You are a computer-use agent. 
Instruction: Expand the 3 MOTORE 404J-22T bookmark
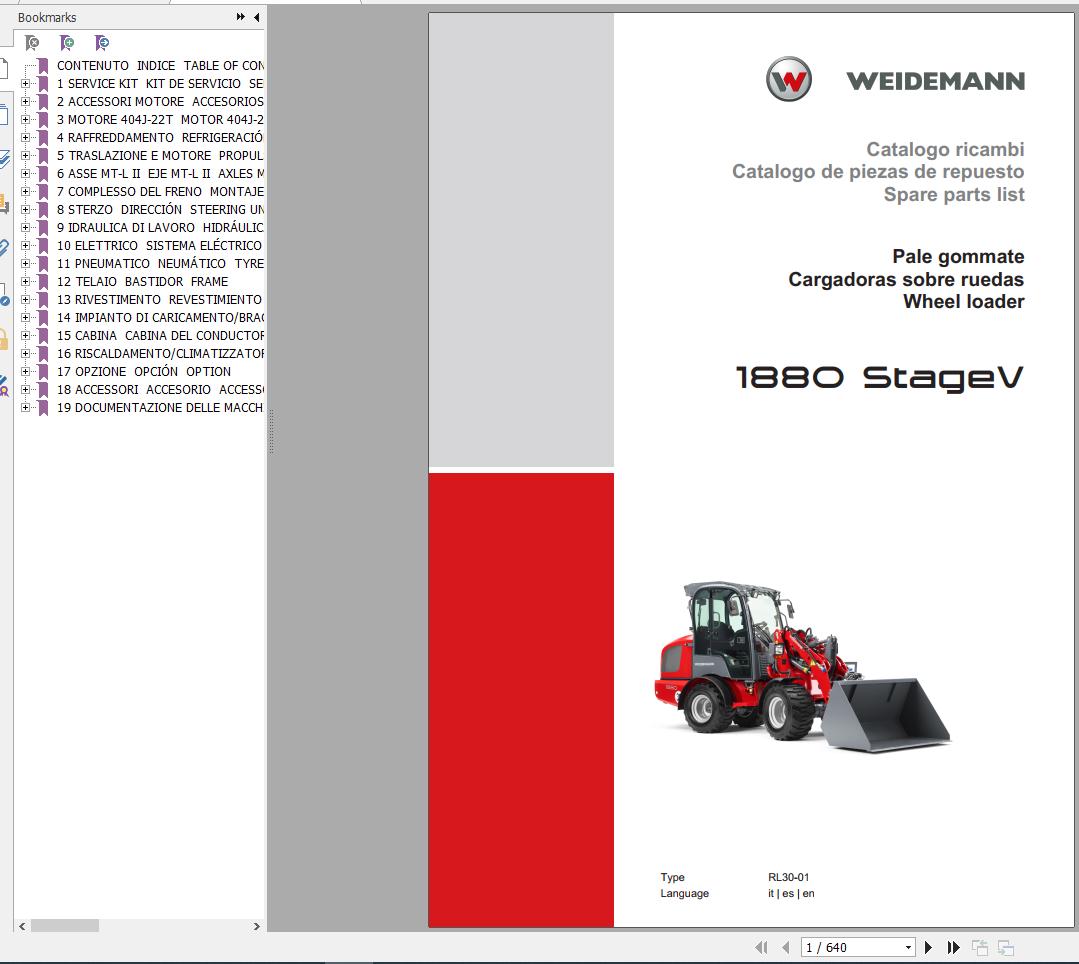[x=25, y=119]
